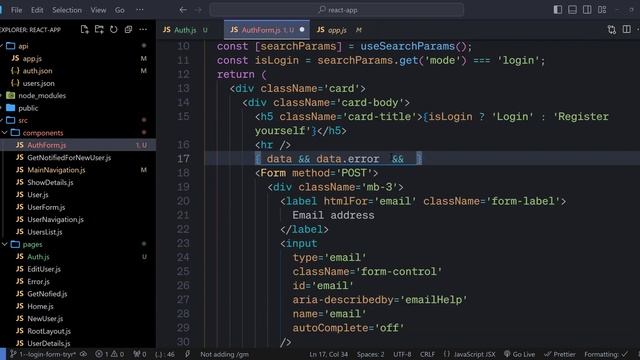Change end of line sequence CRLF
Viewport: 640px width, 360px height.
pos(427,354)
